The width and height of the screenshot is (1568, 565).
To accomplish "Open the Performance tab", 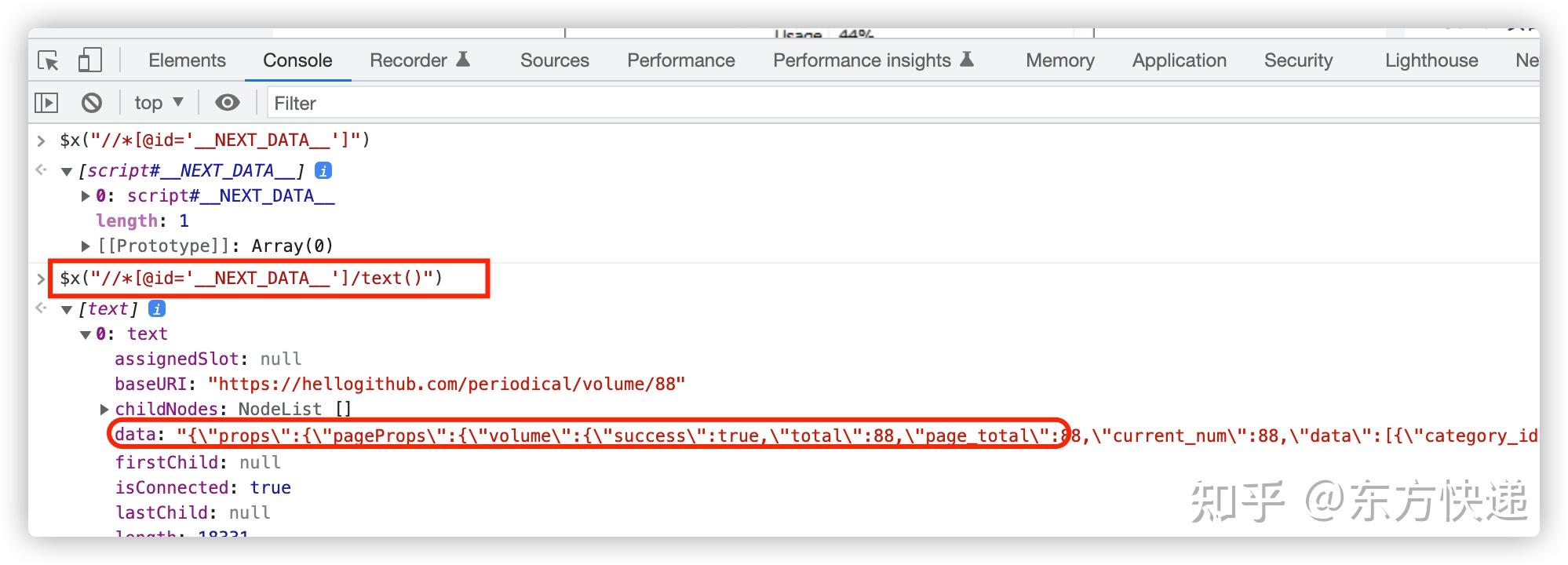I will click(680, 60).
